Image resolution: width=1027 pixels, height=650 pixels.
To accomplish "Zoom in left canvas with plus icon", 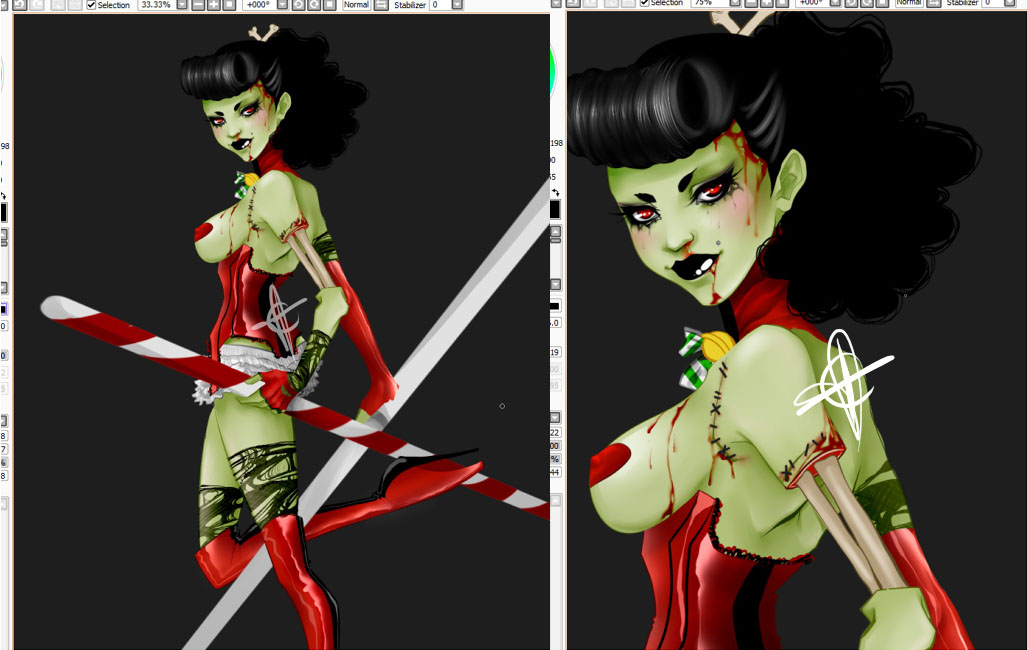I will click(214, 5).
